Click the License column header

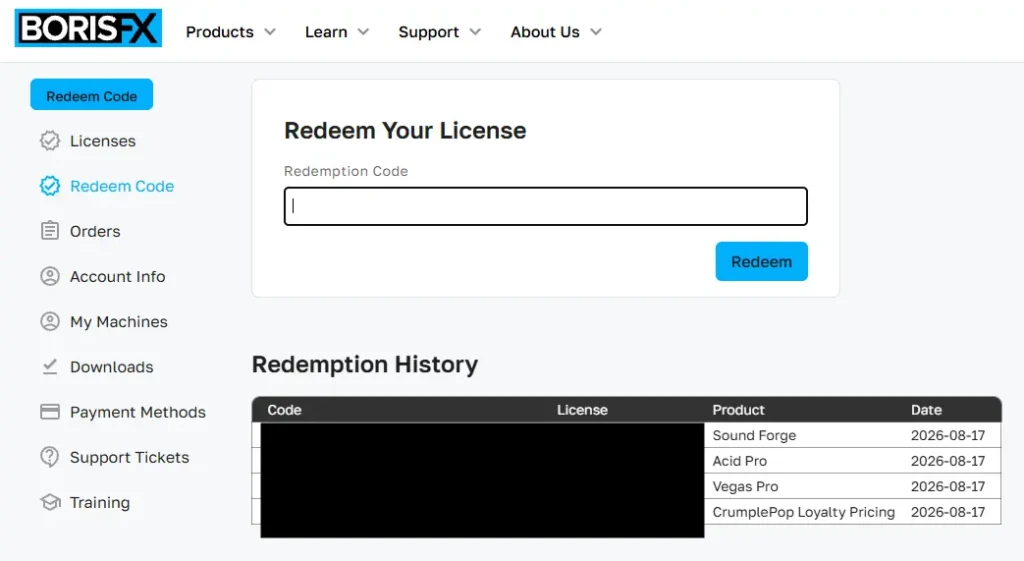pyautogui.click(x=582, y=409)
